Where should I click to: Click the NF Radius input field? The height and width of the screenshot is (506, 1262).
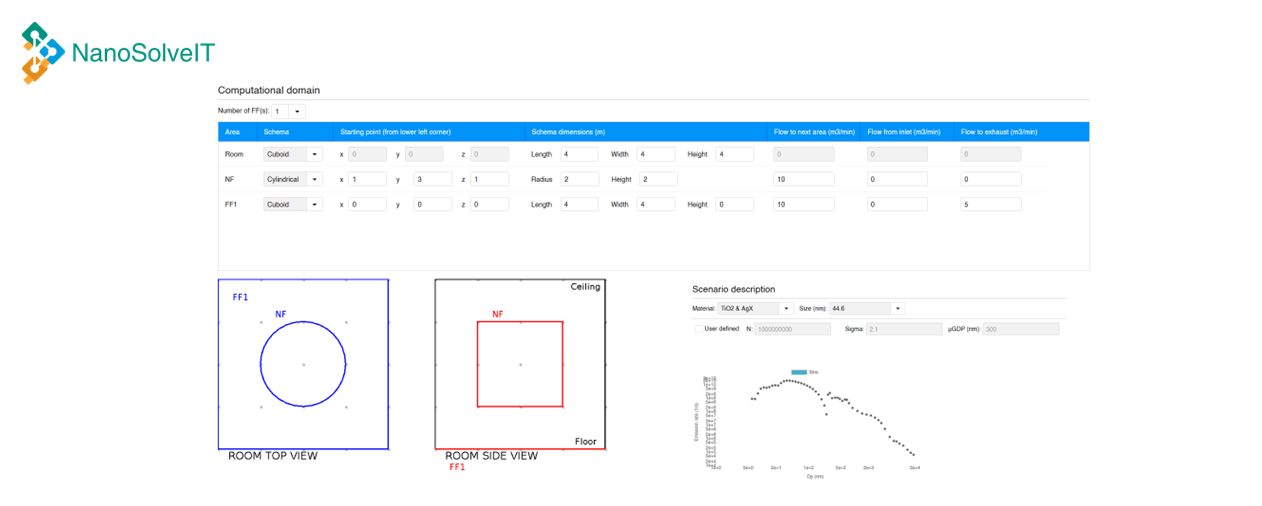pos(580,180)
